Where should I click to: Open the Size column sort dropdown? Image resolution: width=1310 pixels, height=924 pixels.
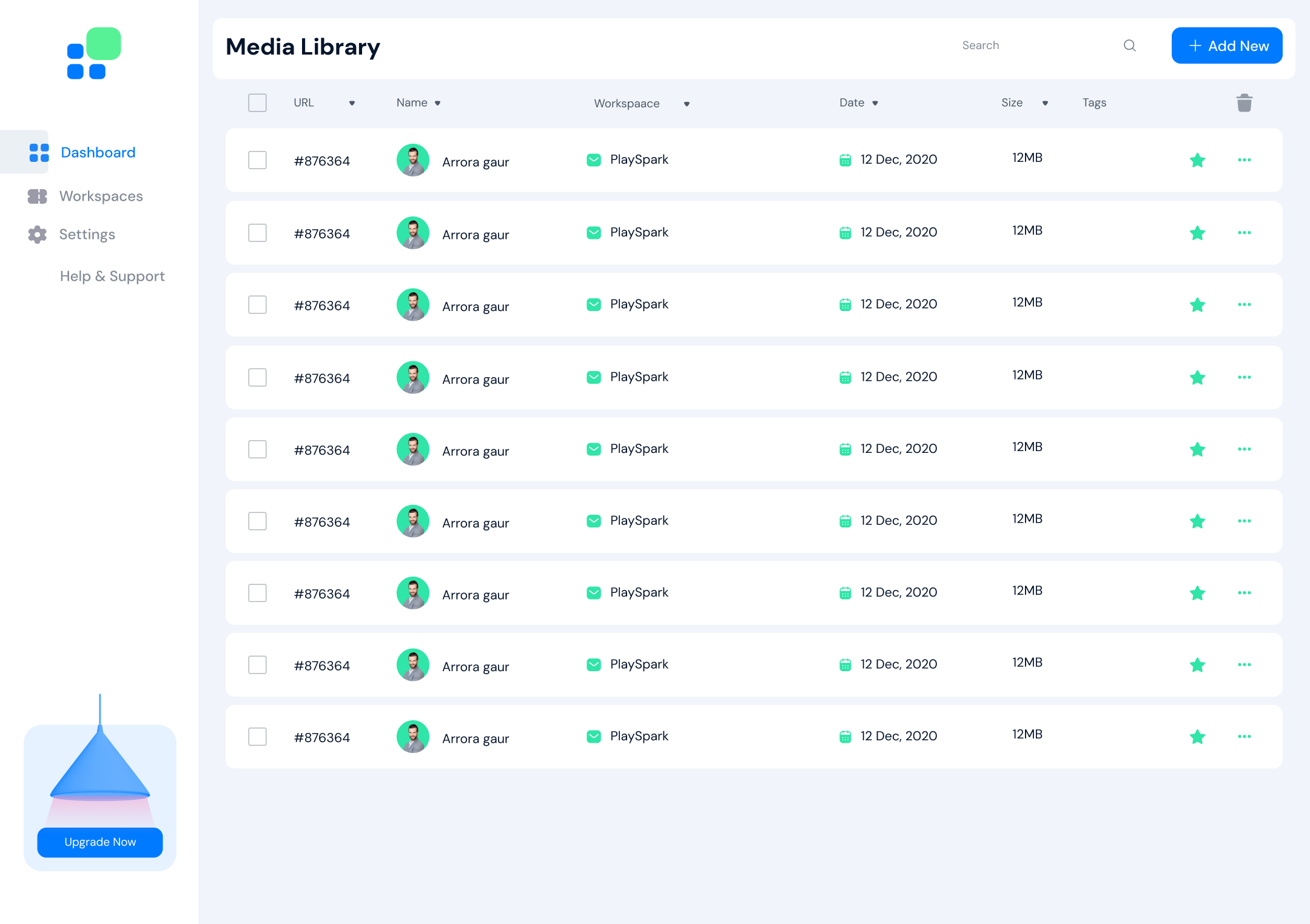[1045, 104]
